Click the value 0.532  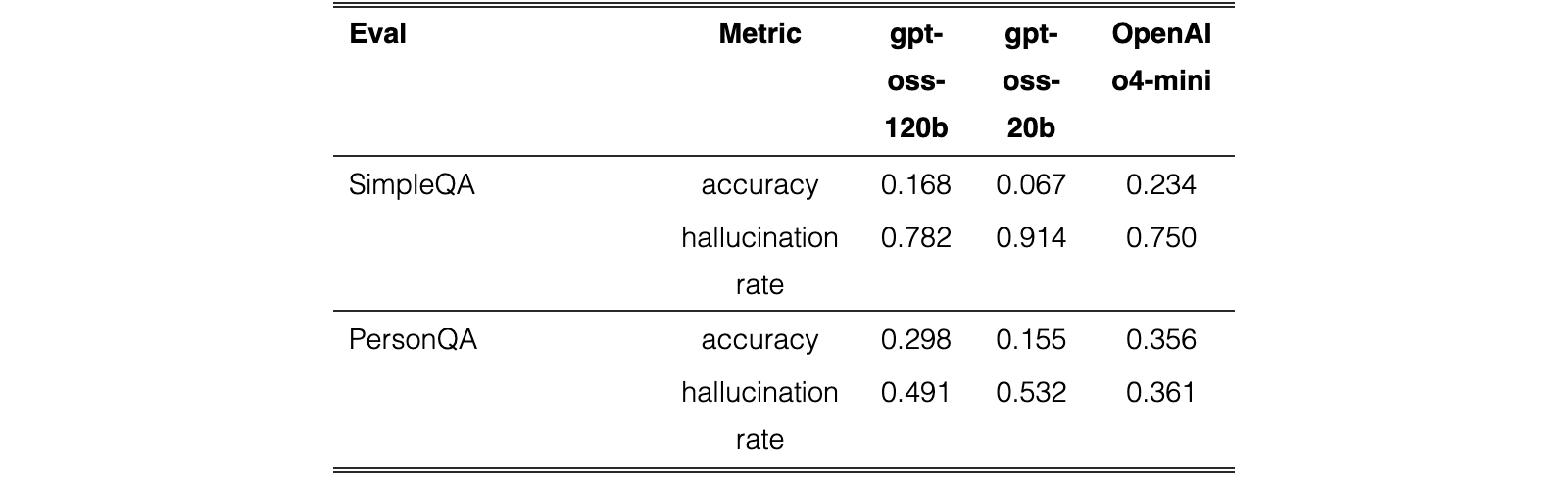[x=1031, y=393]
